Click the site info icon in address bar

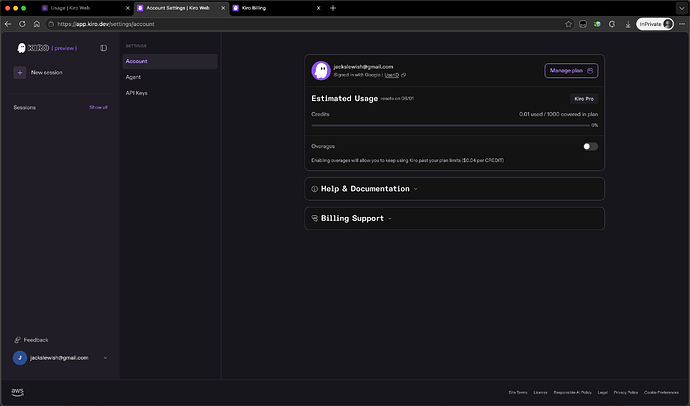point(51,24)
